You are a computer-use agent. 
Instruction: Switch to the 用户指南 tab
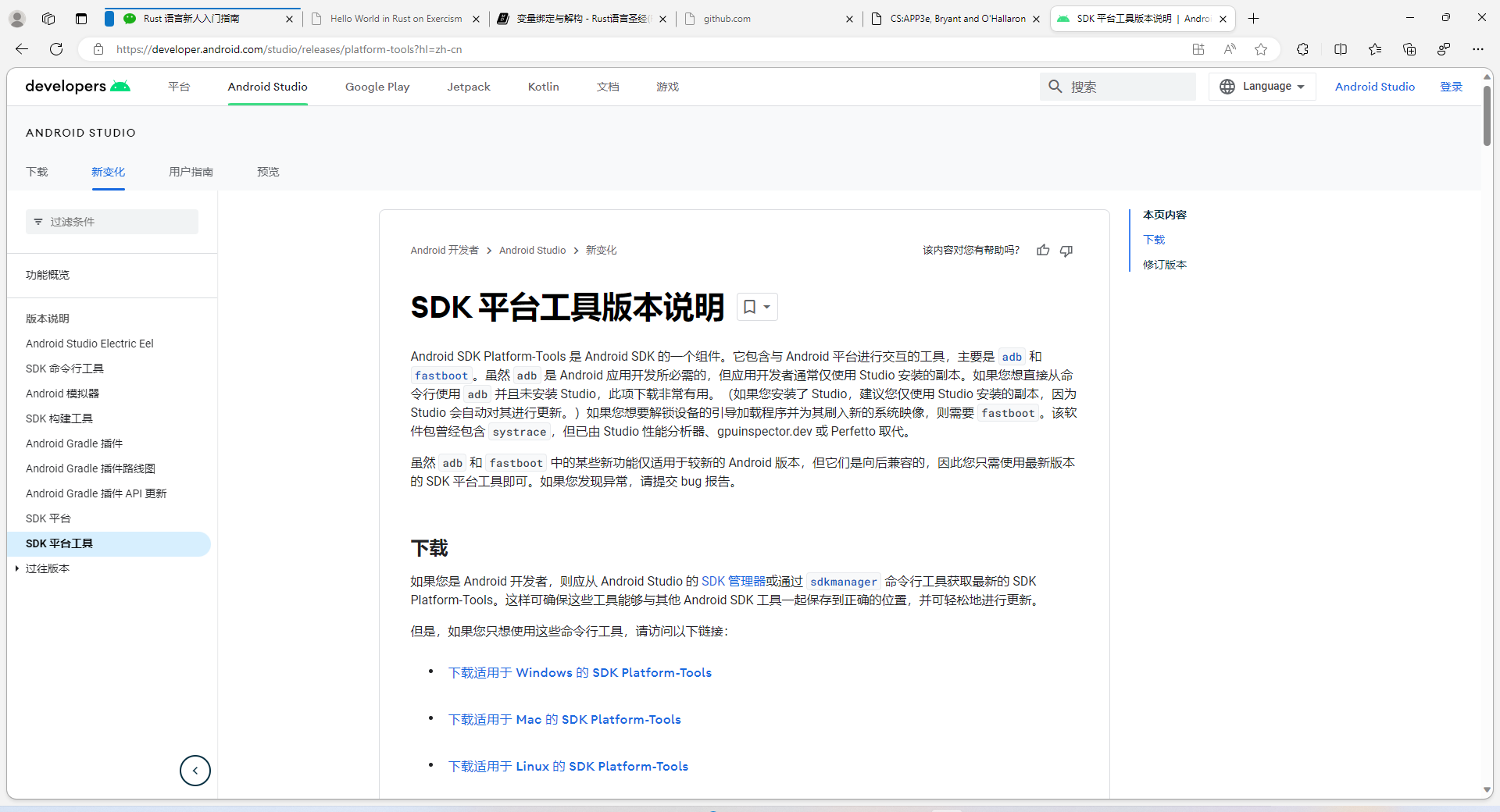pyautogui.click(x=190, y=172)
